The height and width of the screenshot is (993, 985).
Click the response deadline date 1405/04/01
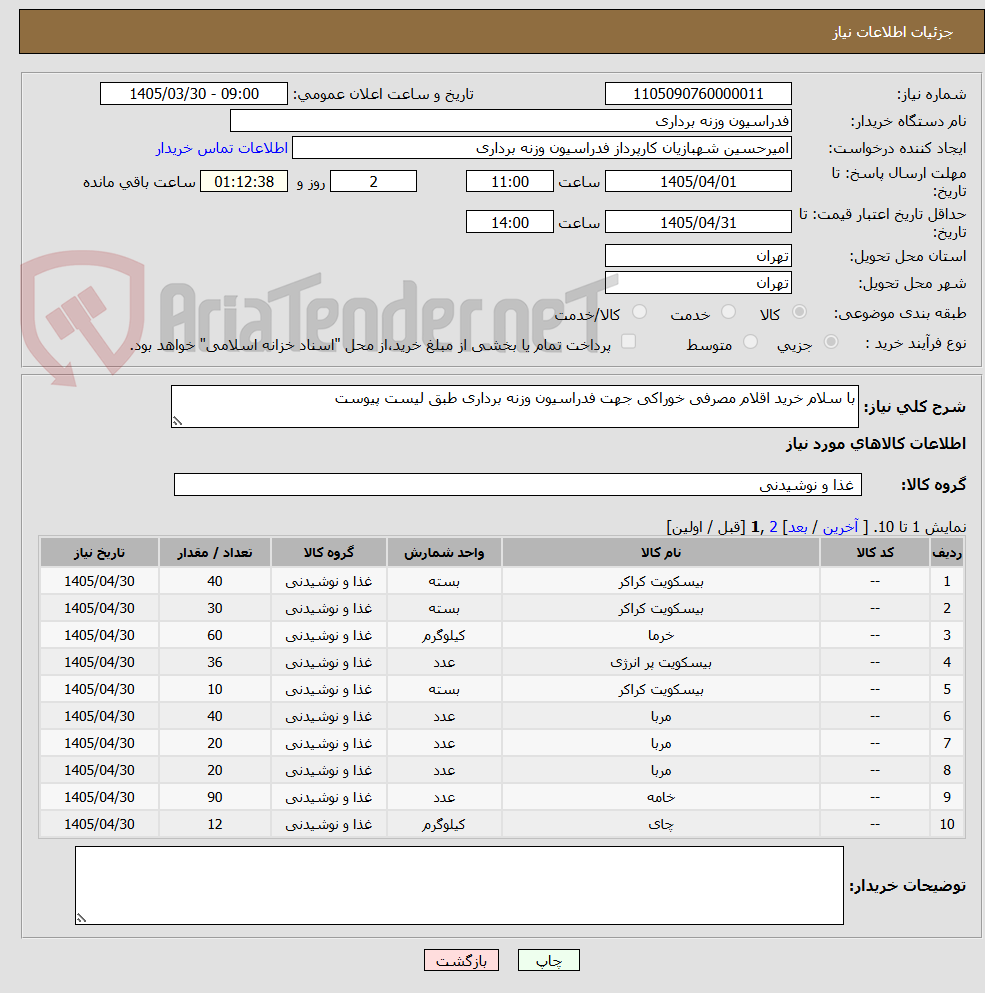click(x=698, y=182)
